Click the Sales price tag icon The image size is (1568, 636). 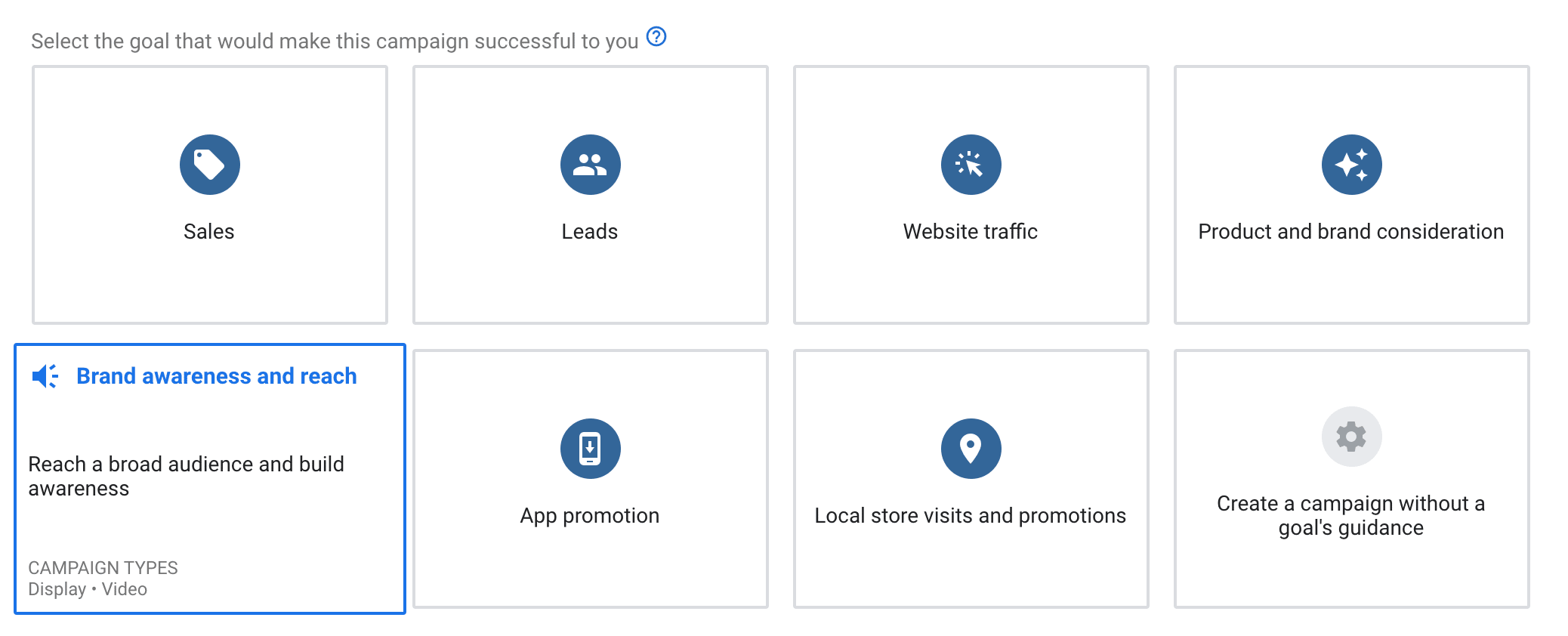209,164
